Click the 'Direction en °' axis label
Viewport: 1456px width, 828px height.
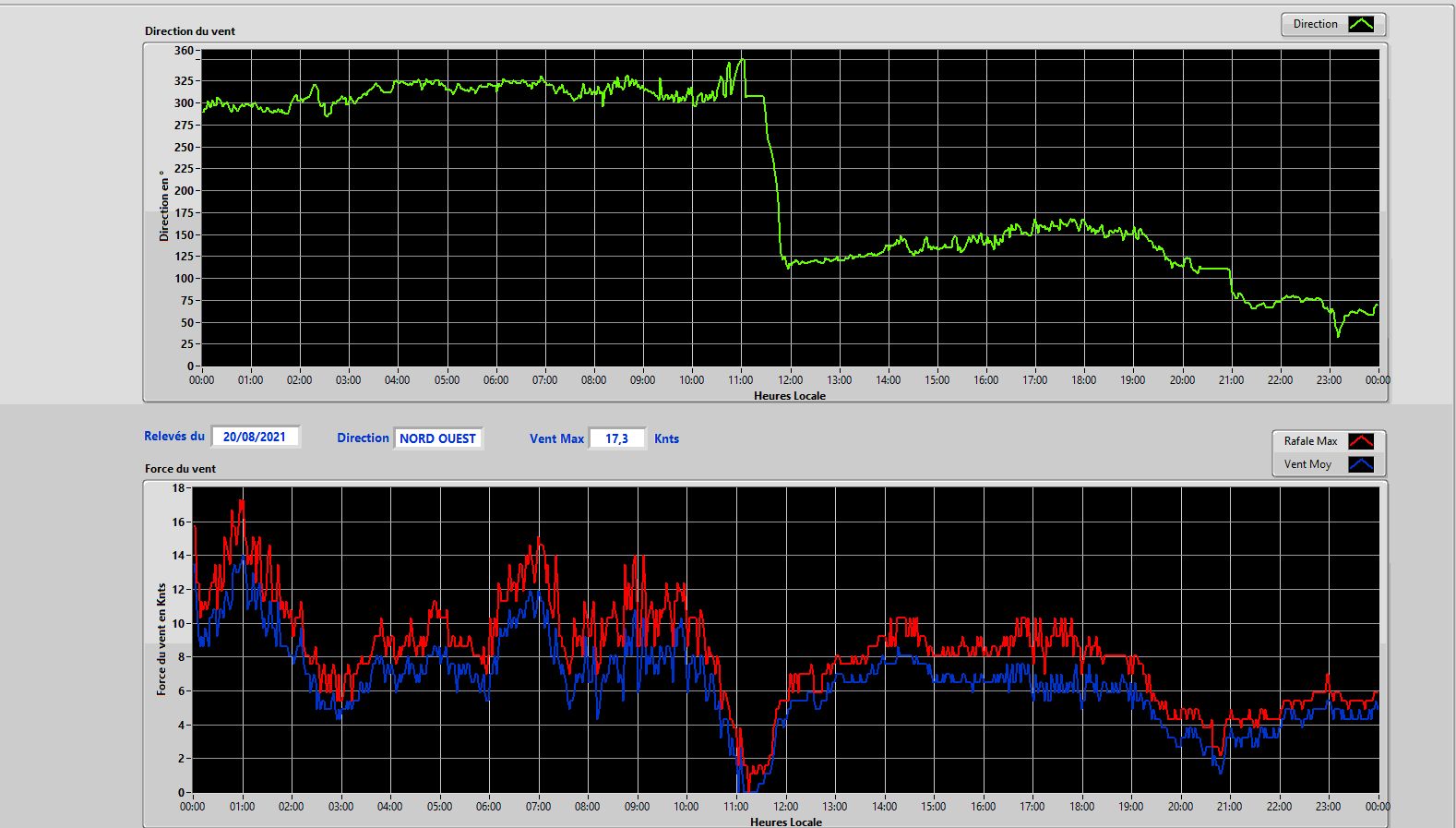pyautogui.click(x=164, y=206)
